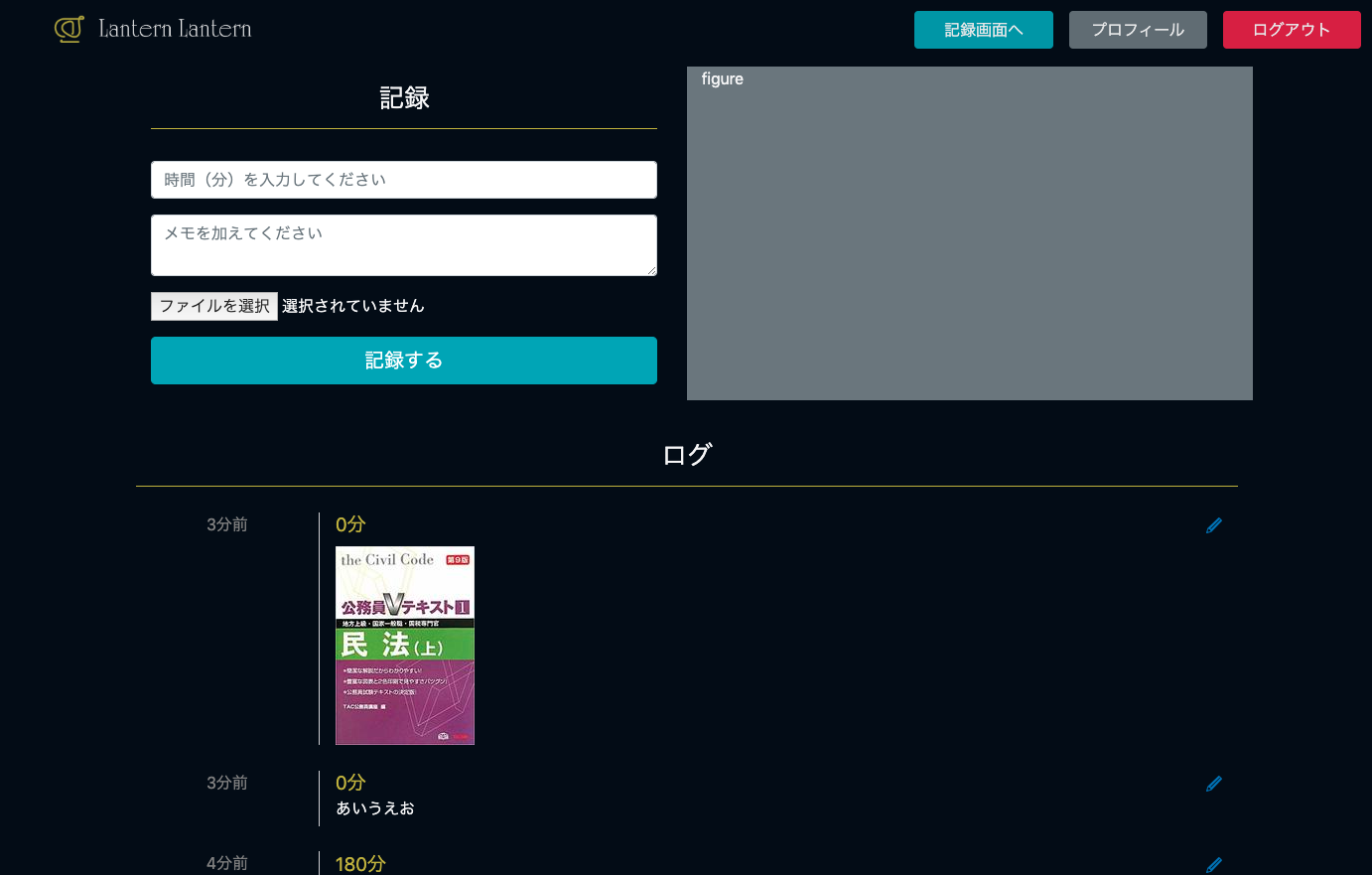Click the 4分前 timestamp
The image size is (1372, 875).
pos(227,863)
